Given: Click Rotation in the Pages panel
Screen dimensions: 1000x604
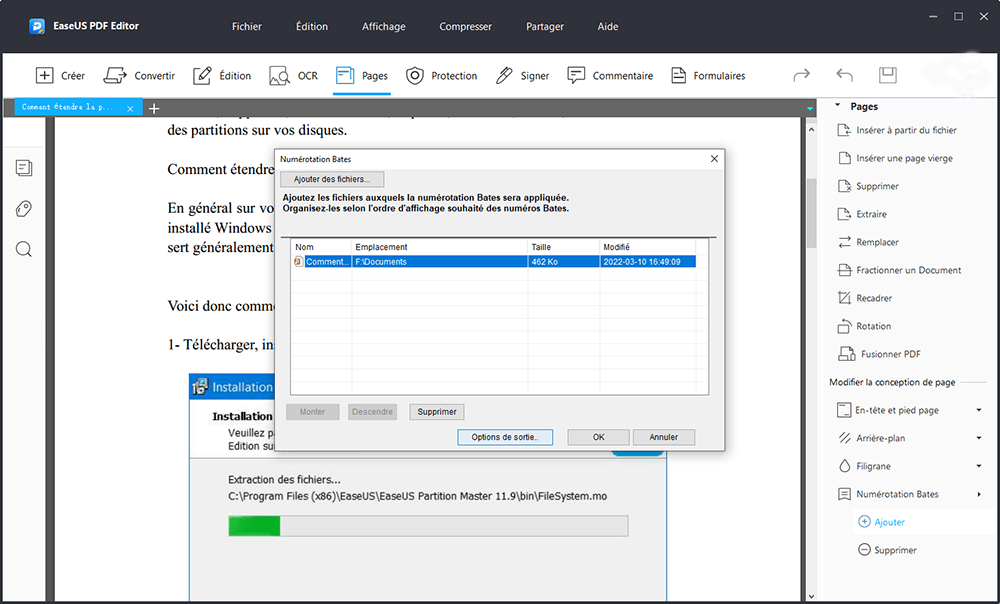Looking at the screenshot, I should (864, 327).
